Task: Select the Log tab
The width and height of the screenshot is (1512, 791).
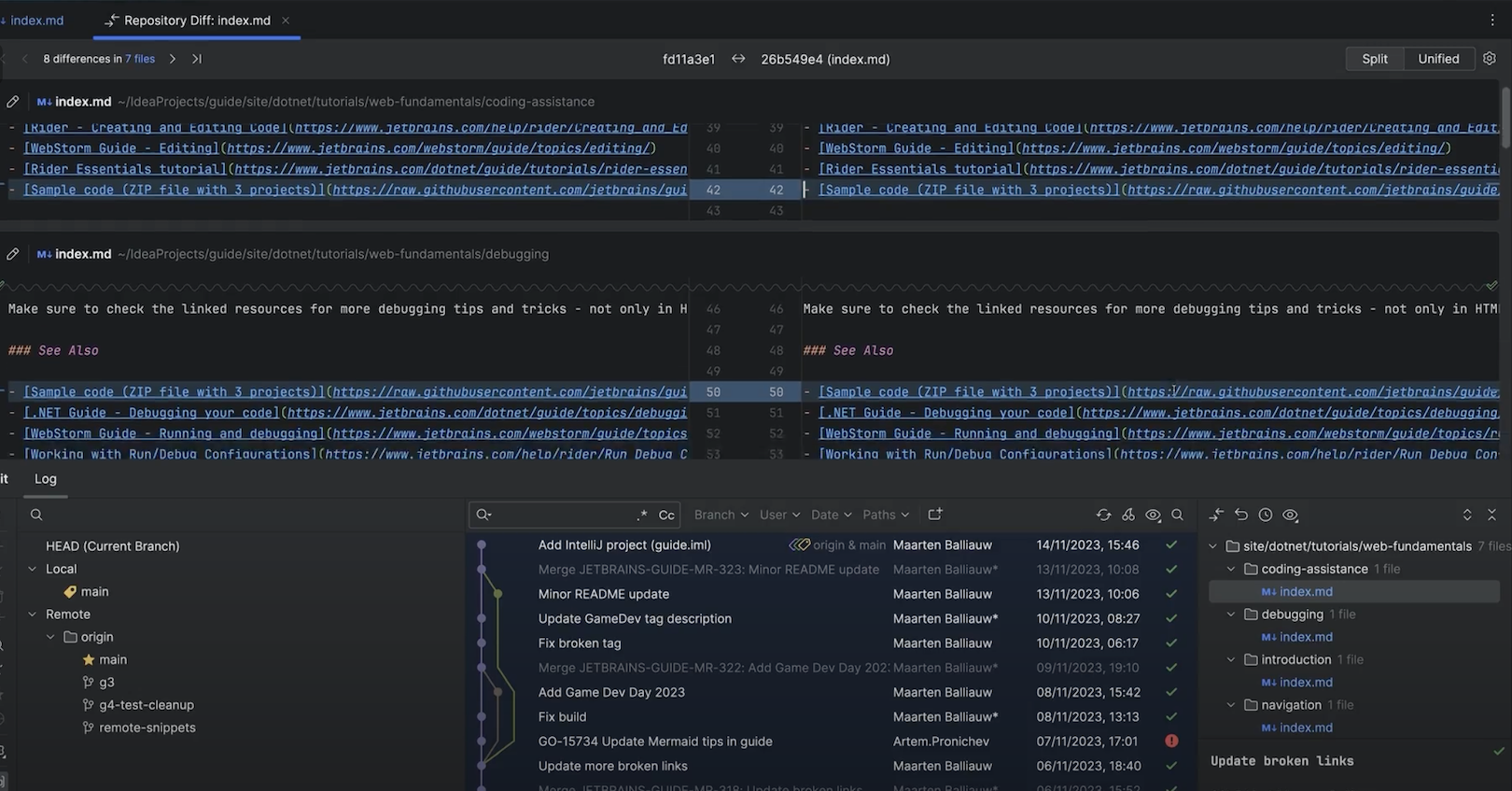Action: (x=46, y=479)
